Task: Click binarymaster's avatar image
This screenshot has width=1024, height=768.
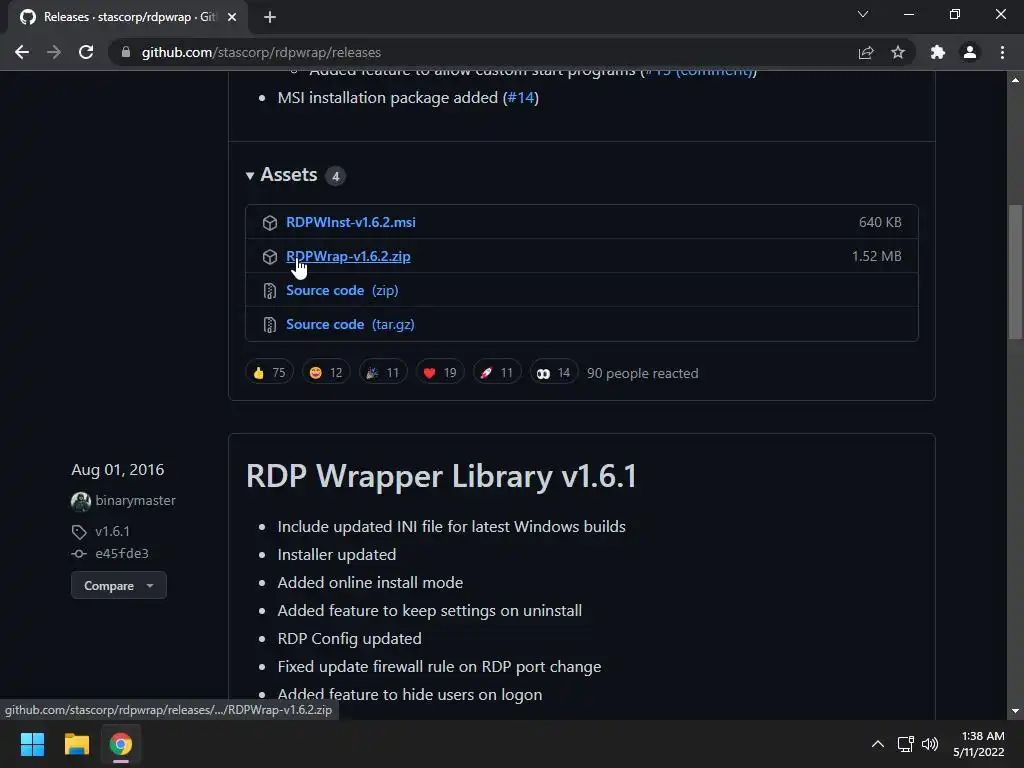Action: [x=80, y=501]
